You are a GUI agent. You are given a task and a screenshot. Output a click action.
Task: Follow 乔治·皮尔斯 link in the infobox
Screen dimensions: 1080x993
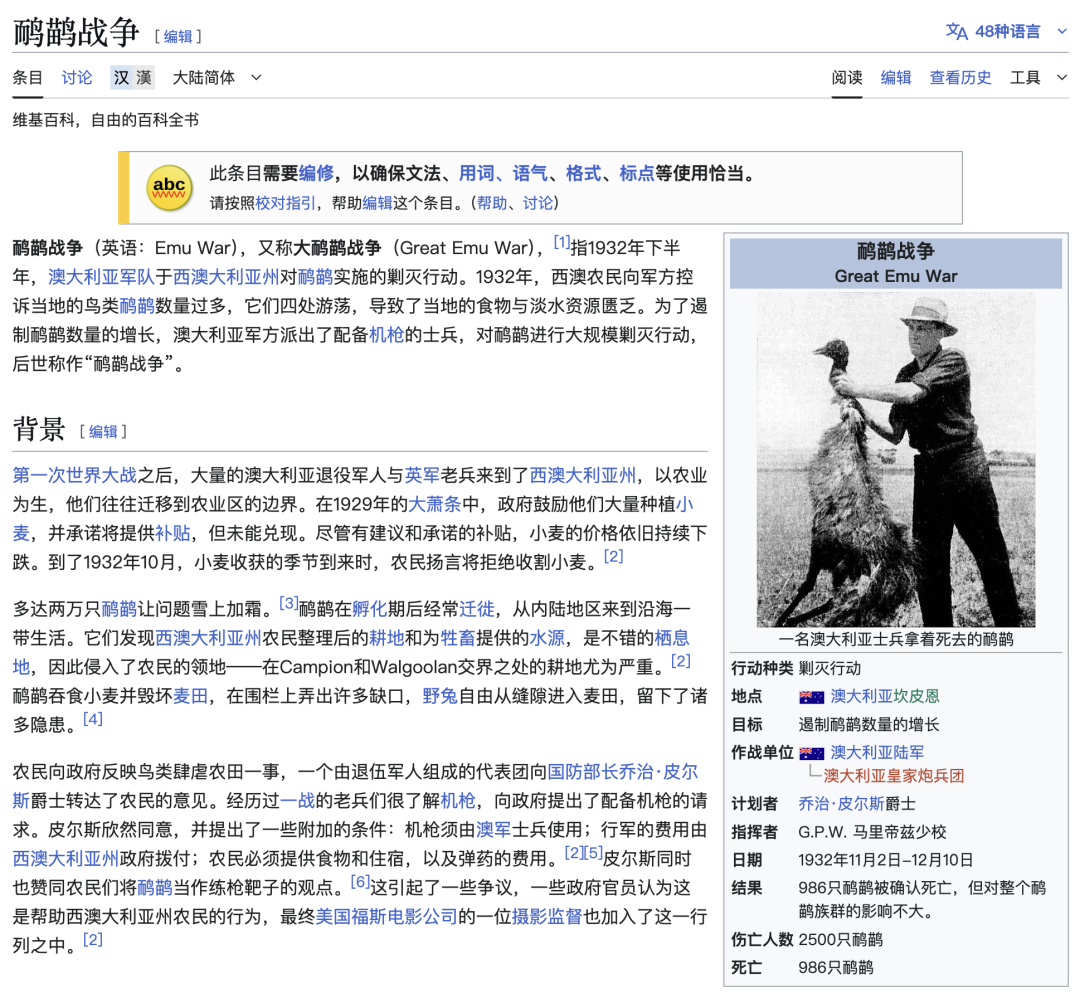tap(840, 804)
